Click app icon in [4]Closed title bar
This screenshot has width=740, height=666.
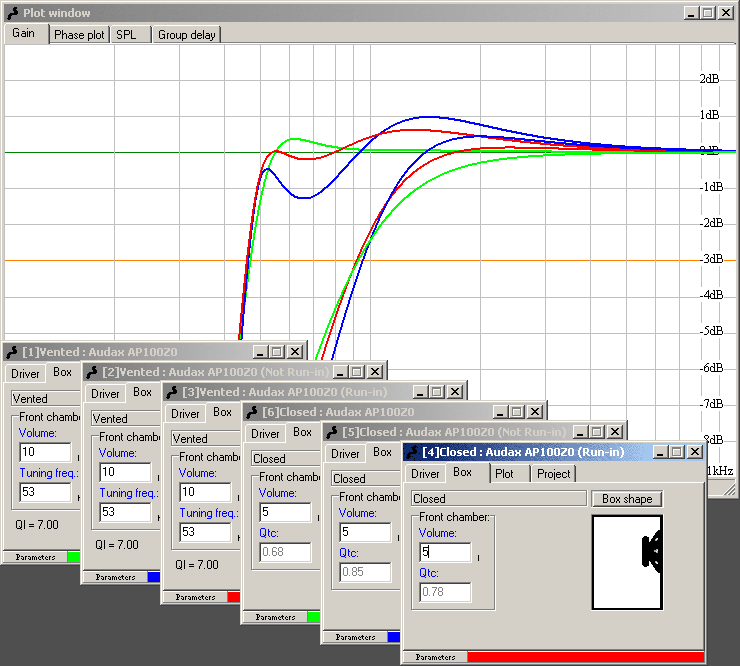point(412,452)
